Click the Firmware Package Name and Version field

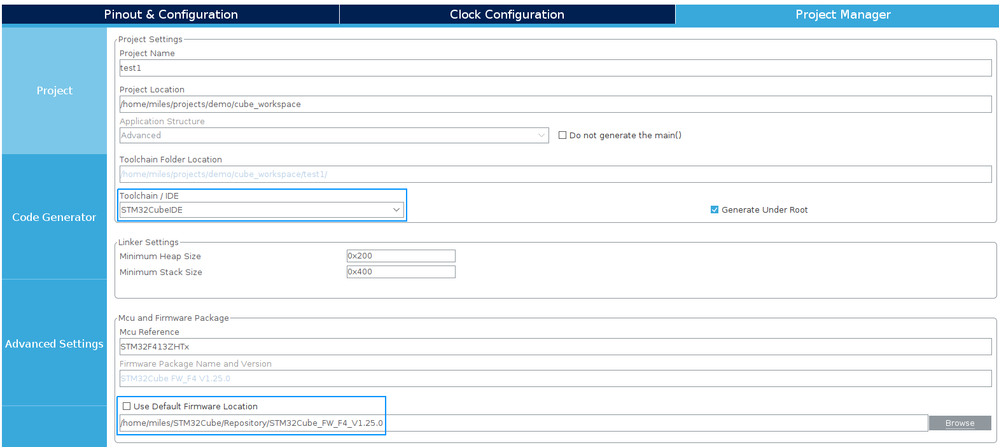(x=555, y=378)
